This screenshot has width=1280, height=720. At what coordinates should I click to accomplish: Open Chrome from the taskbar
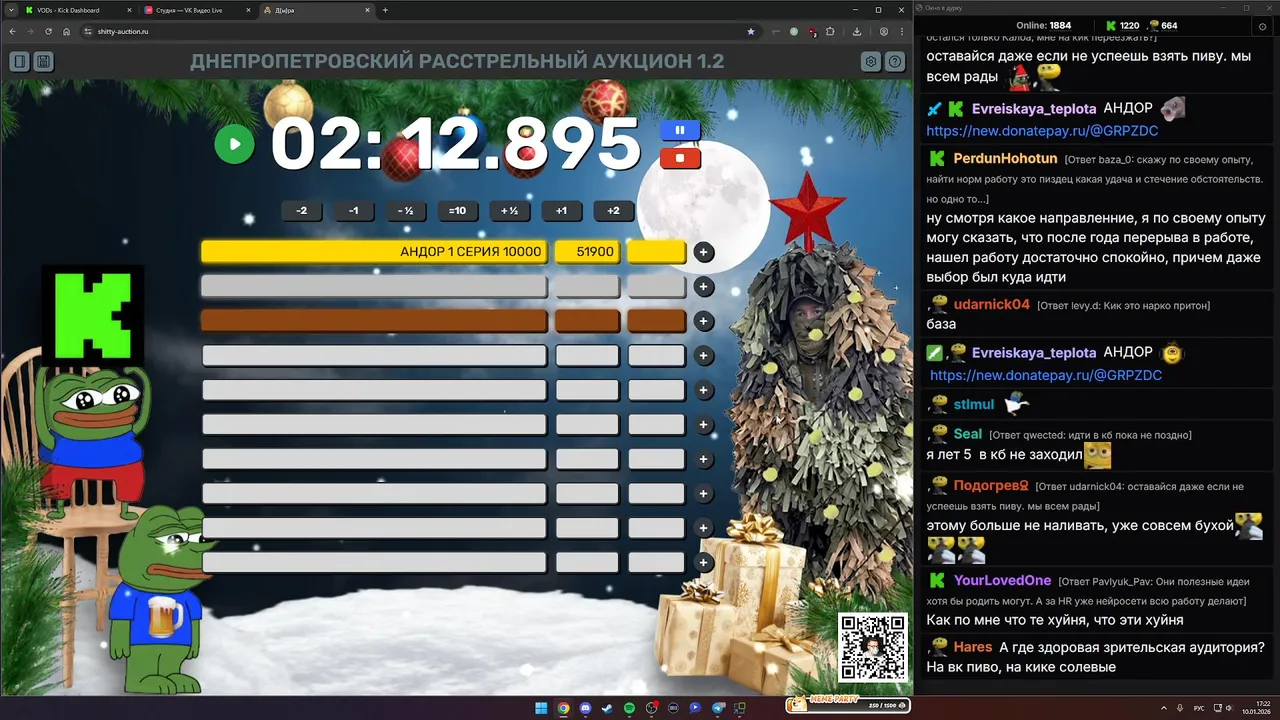(563, 708)
